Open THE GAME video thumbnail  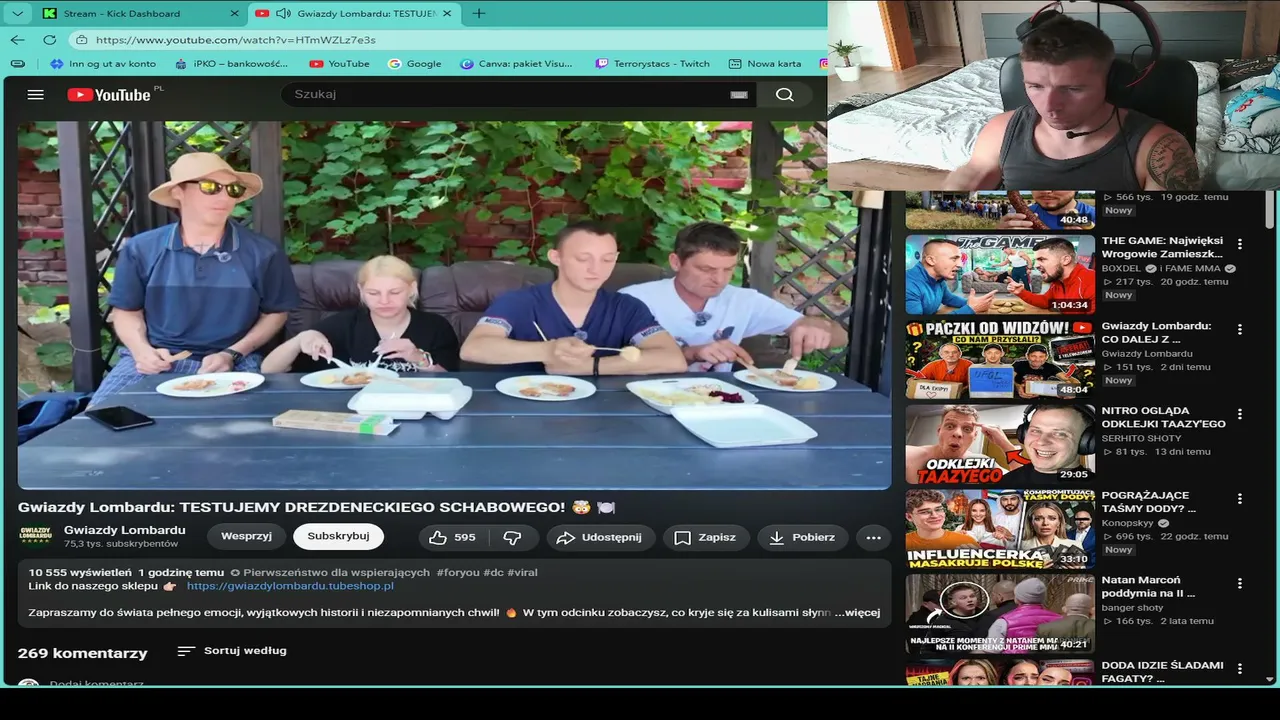pos(1000,274)
